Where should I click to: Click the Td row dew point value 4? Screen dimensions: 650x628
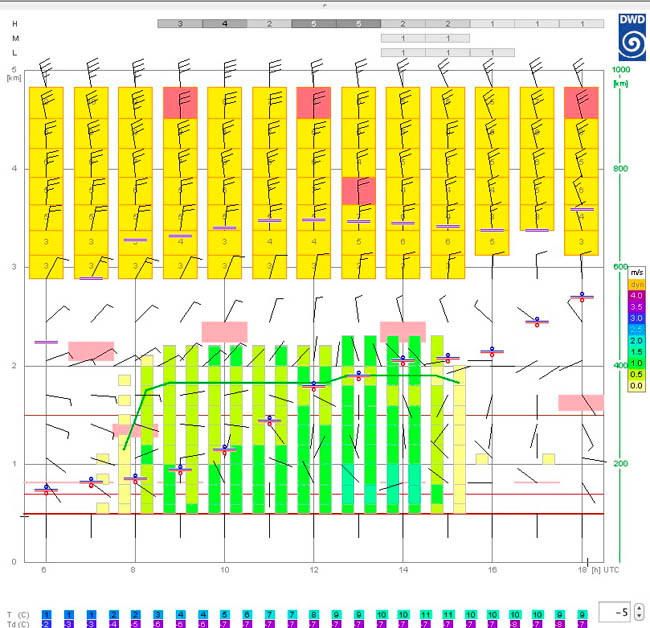tap(114, 624)
